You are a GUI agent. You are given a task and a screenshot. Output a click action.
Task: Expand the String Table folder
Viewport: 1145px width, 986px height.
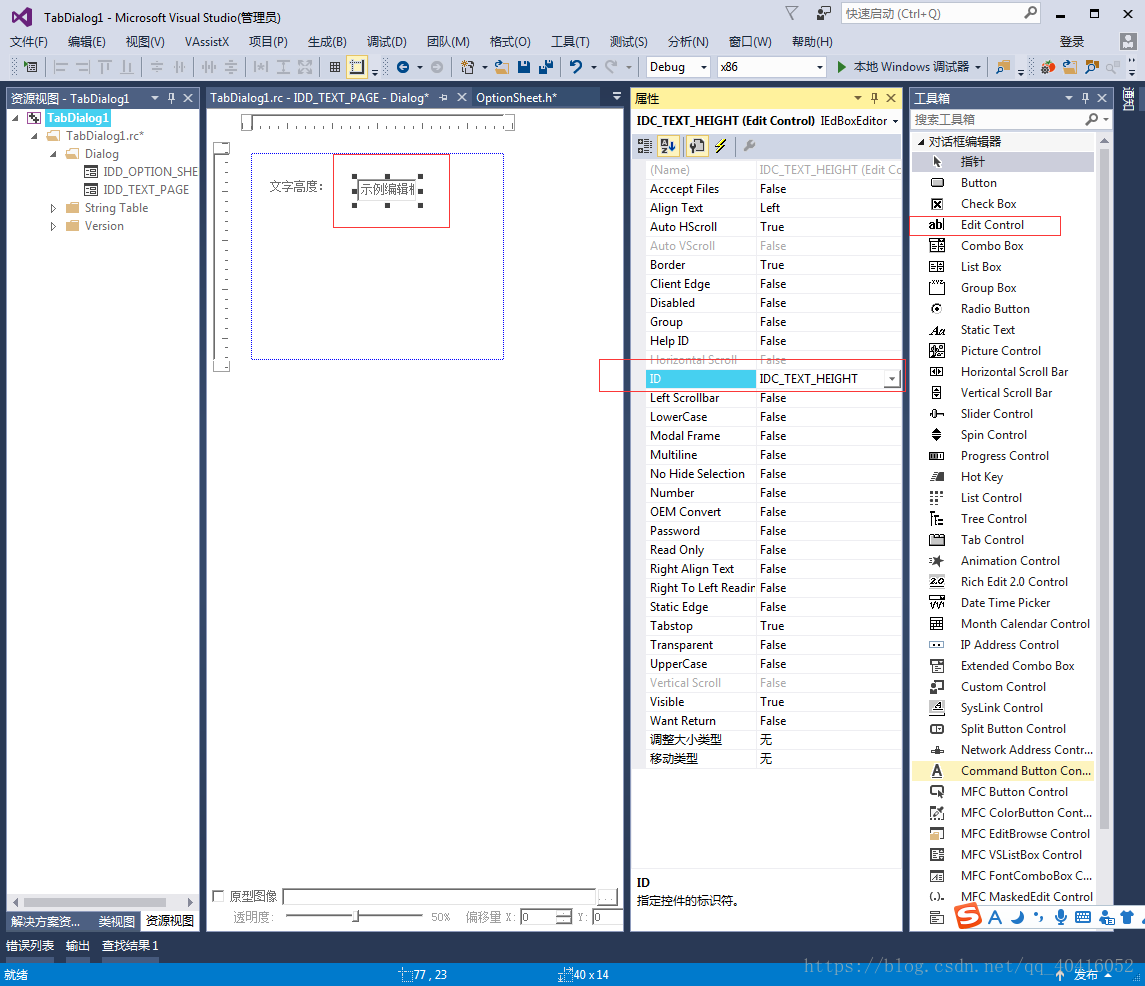click(53, 208)
